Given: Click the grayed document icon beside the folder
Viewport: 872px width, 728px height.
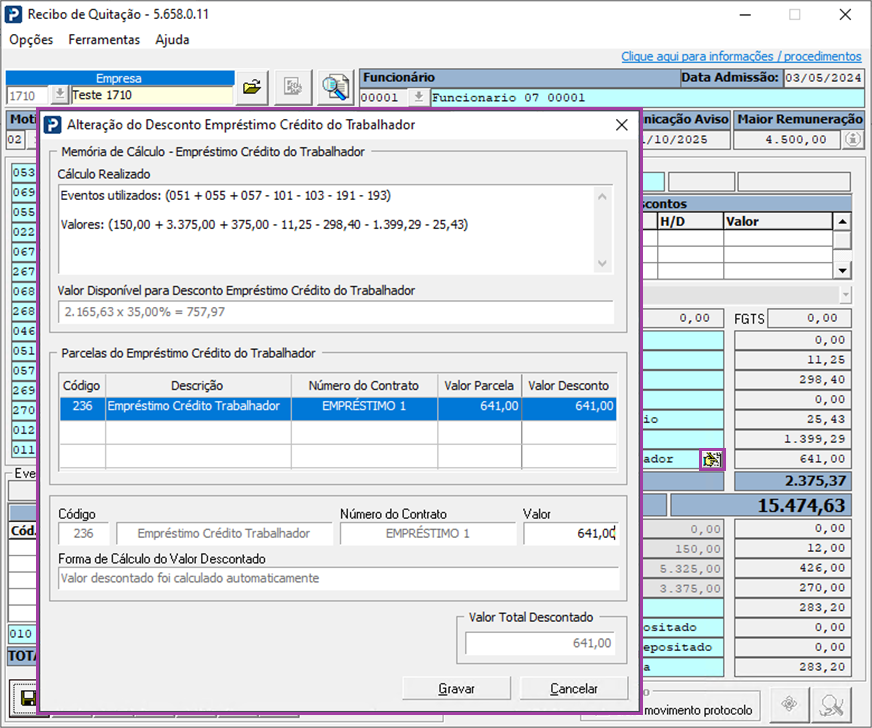Looking at the screenshot, I should point(293,88).
